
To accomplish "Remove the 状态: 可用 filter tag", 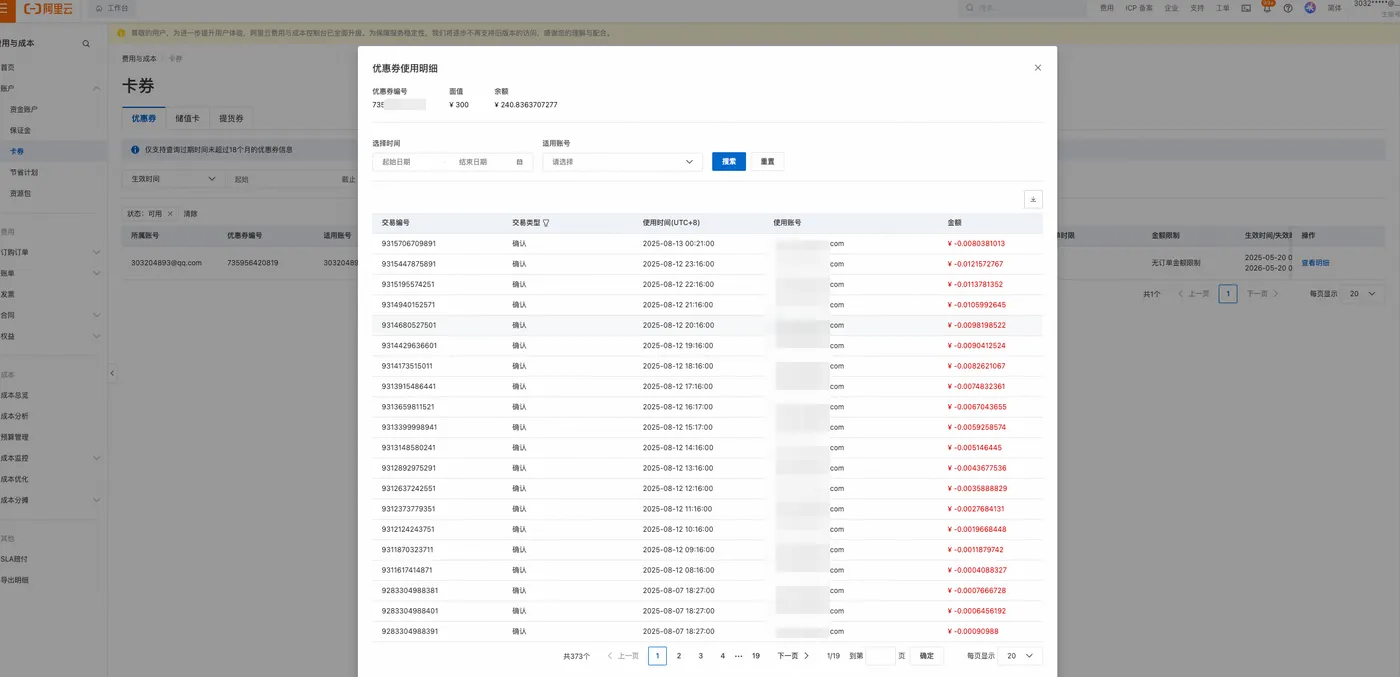I will pyautogui.click(x=170, y=214).
